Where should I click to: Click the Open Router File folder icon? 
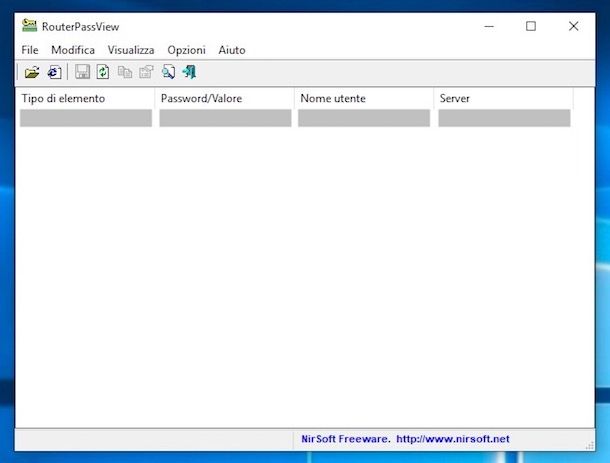click(32, 72)
